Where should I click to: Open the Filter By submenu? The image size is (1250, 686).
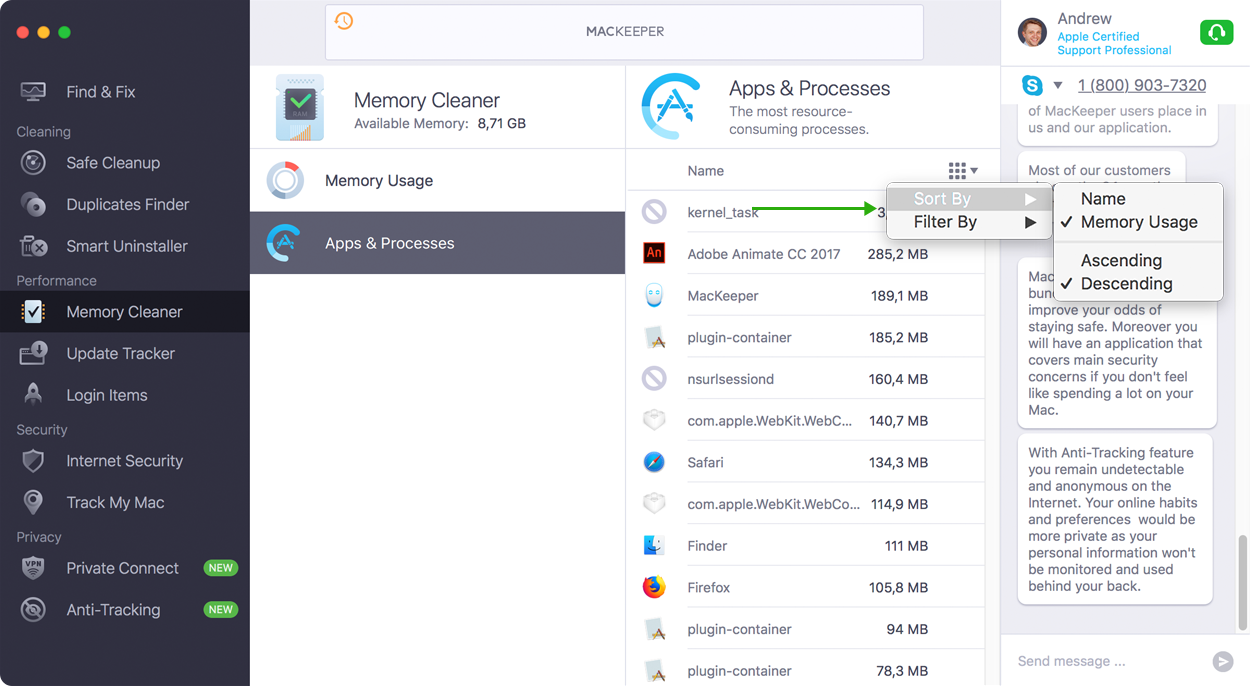tap(969, 222)
